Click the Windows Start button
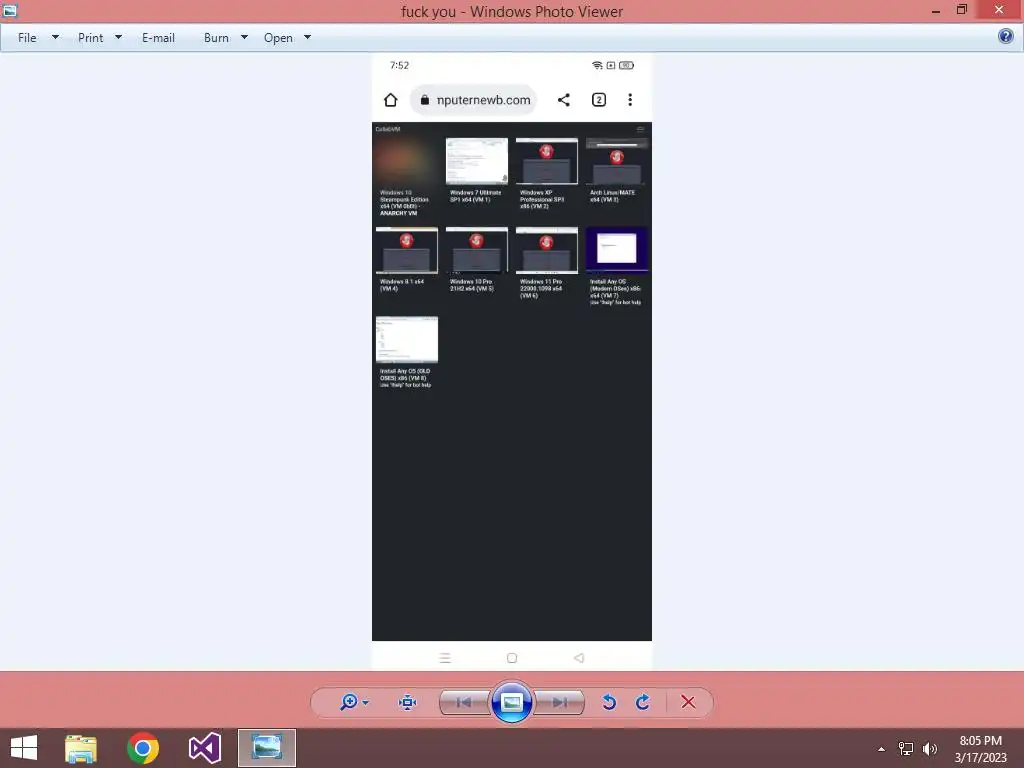 pyautogui.click(x=24, y=748)
